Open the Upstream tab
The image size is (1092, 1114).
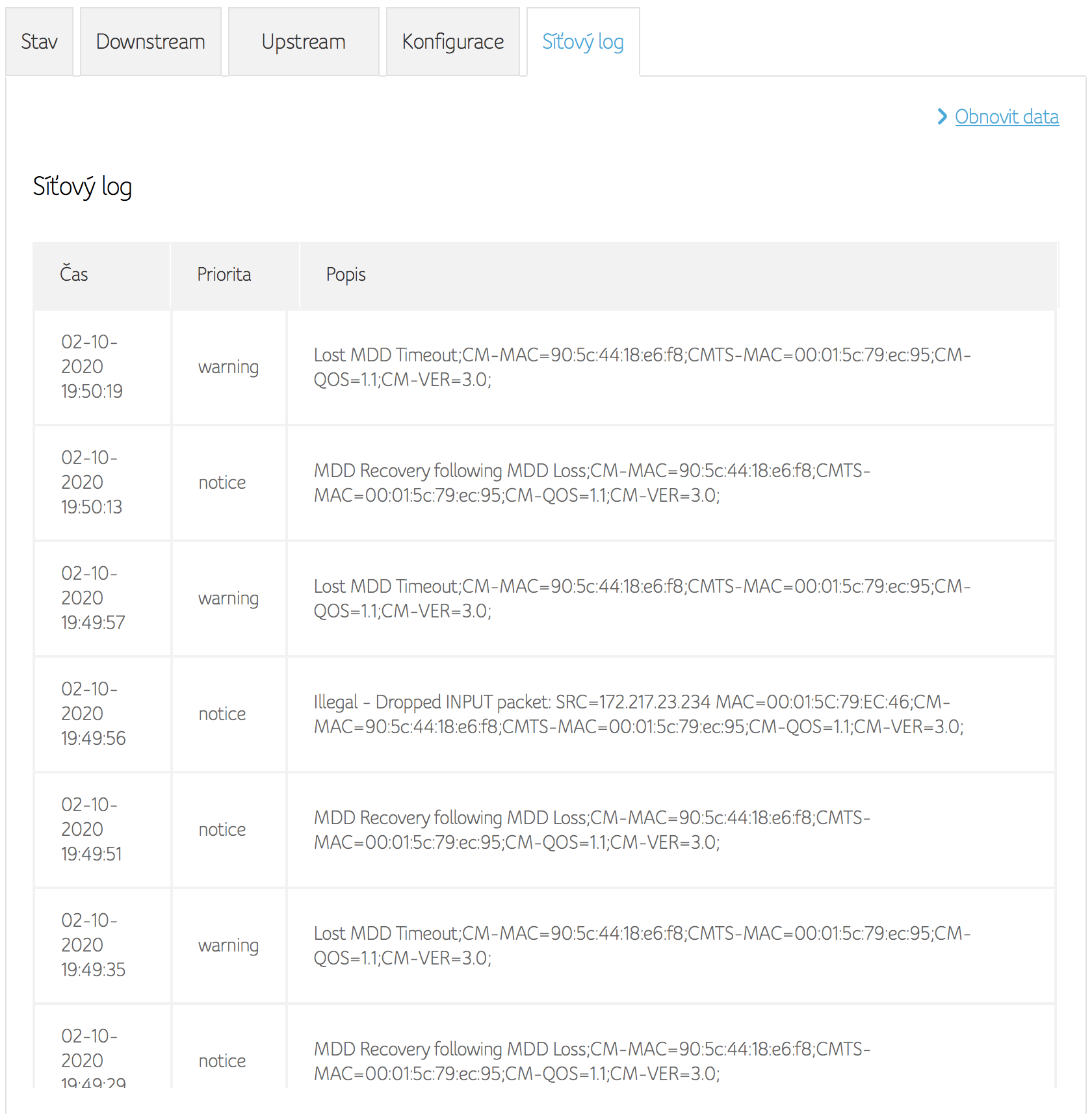point(304,42)
